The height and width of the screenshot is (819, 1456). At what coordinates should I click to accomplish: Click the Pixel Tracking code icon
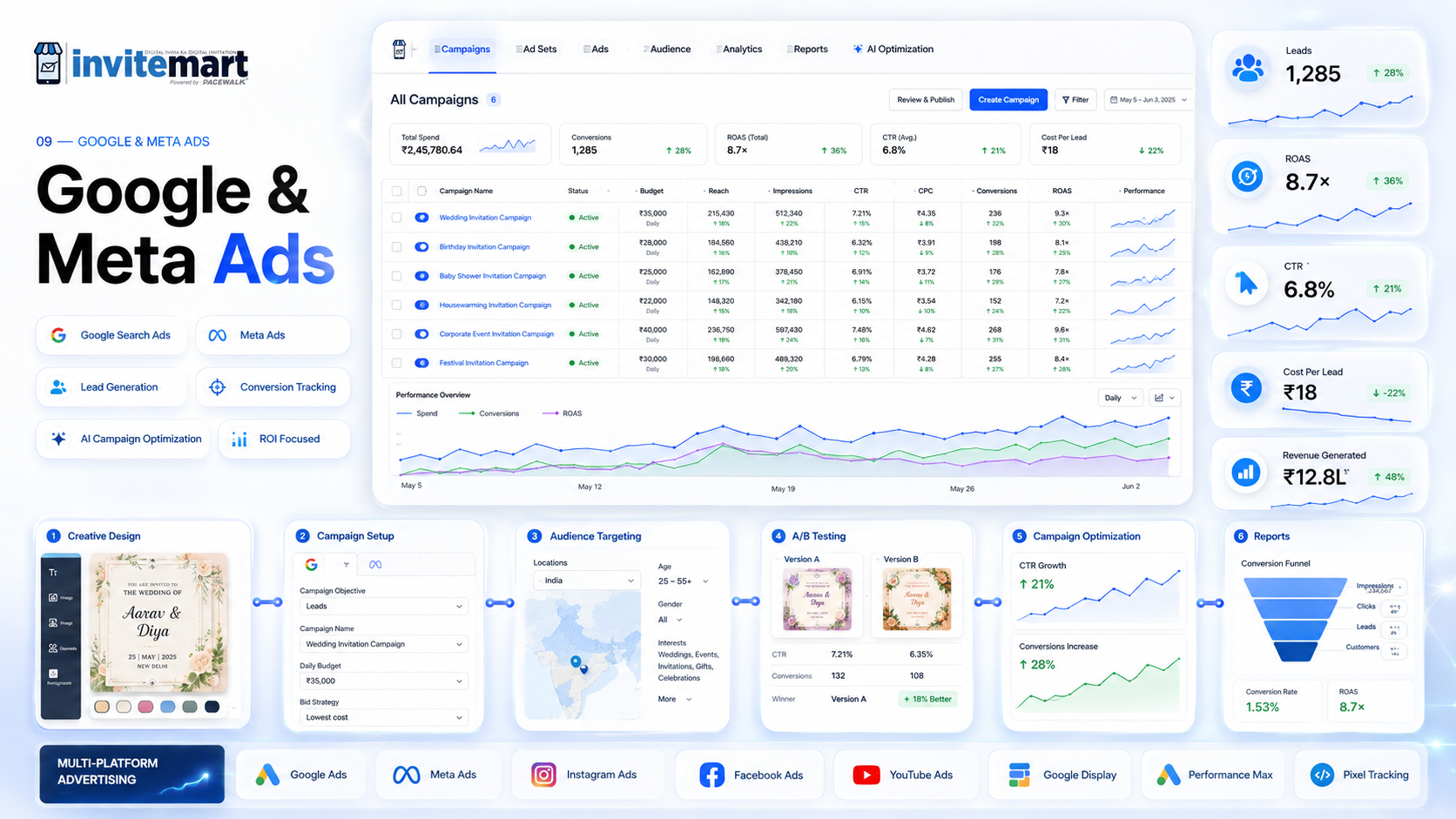1322,775
